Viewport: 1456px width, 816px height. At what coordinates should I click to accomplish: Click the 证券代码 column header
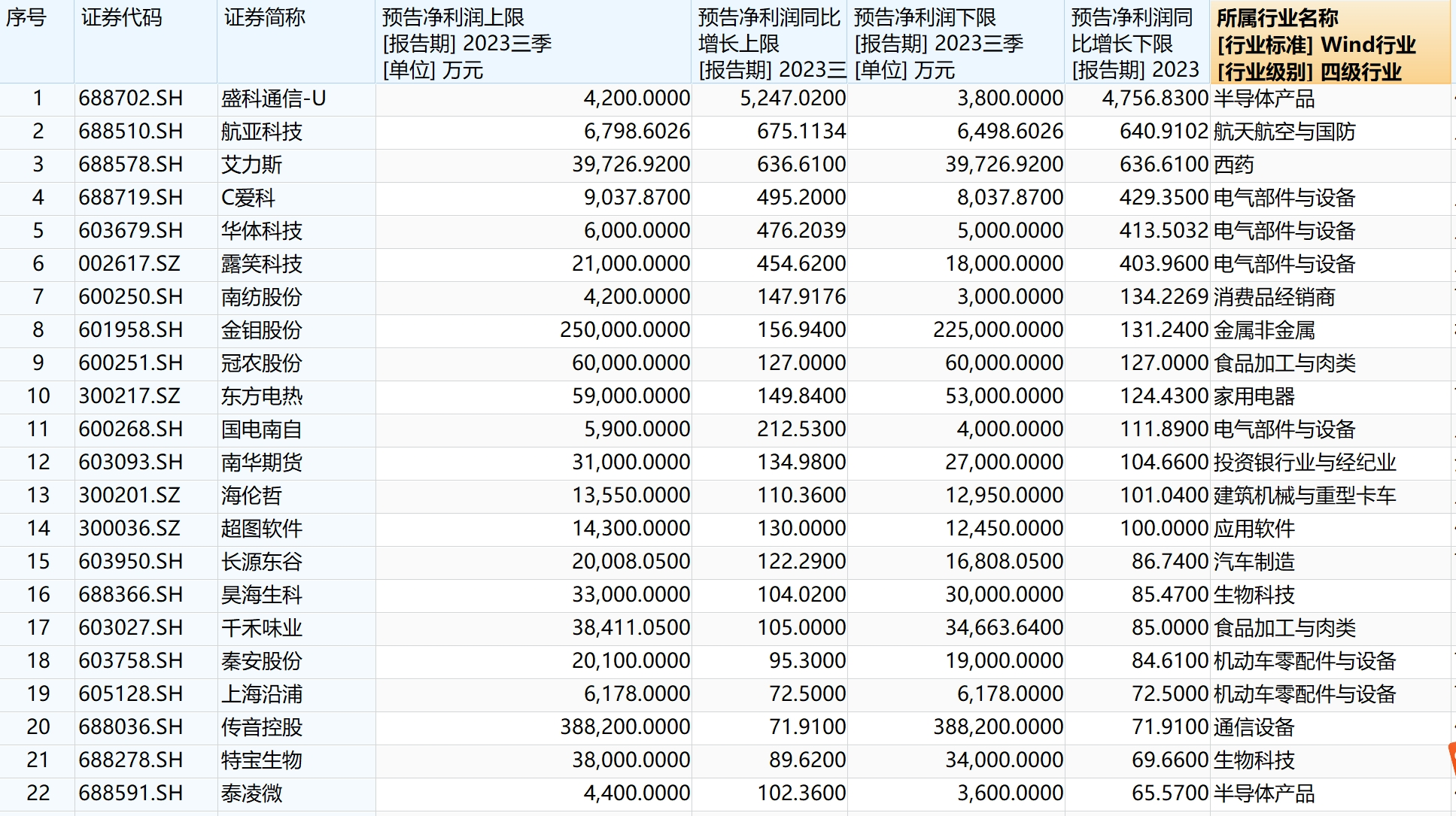click(x=121, y=17)
